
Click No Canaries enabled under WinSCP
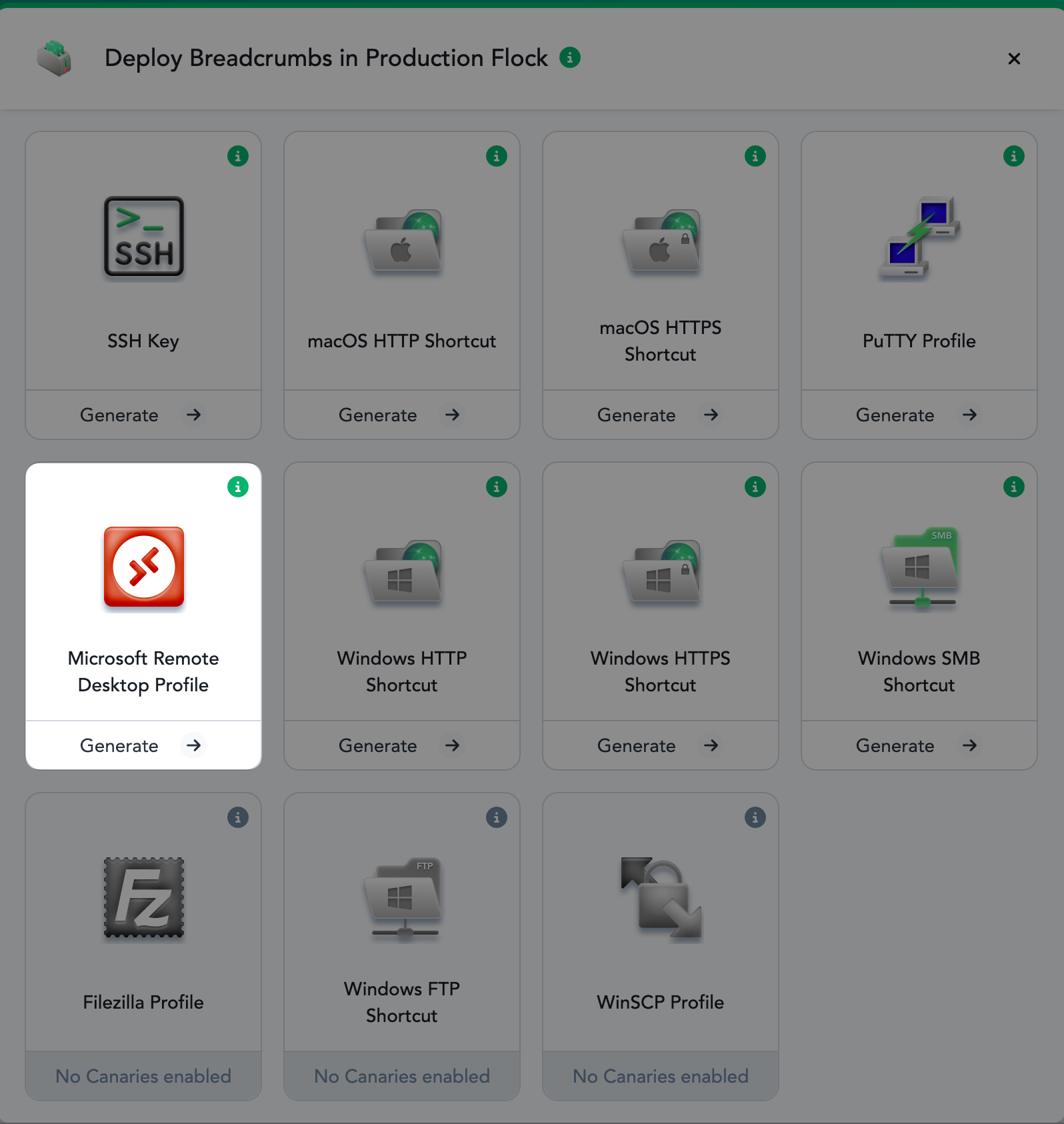[x=661, y=1076]
